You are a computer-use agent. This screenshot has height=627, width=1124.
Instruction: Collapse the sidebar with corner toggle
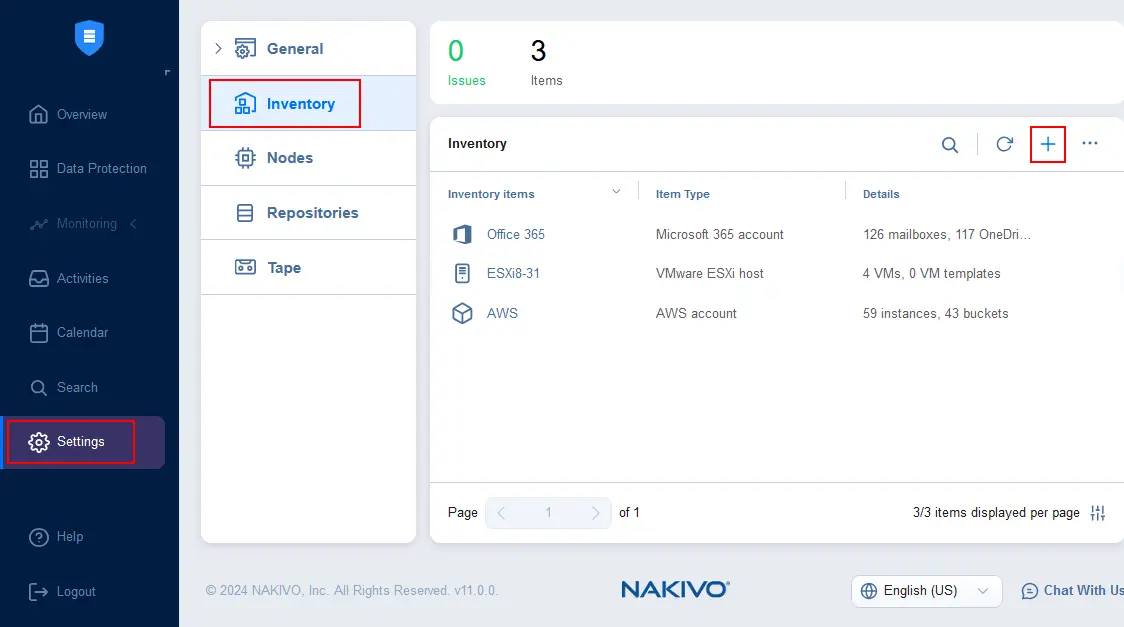pyautogui.click(x=167, y=72)
